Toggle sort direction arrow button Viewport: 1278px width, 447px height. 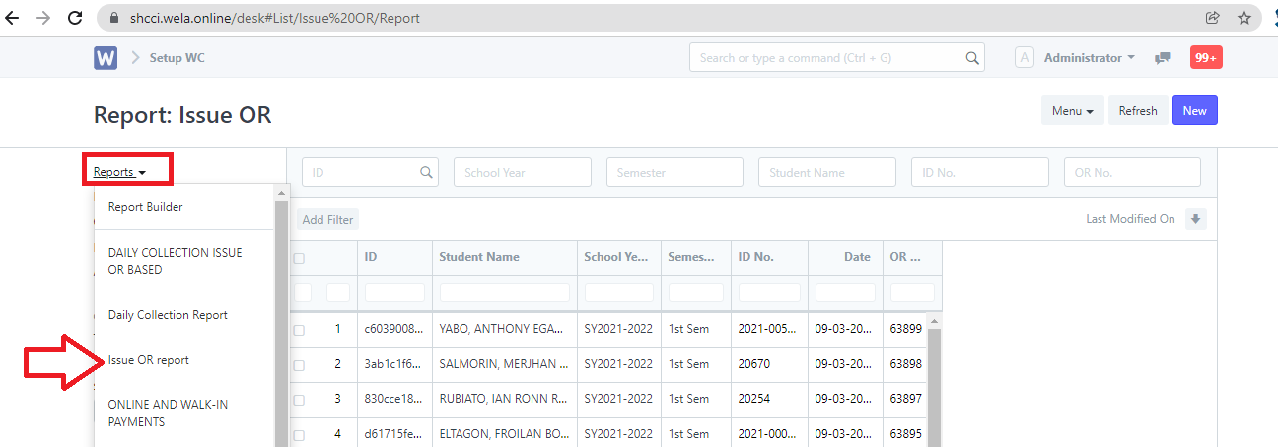click(x=1195, y=219)
